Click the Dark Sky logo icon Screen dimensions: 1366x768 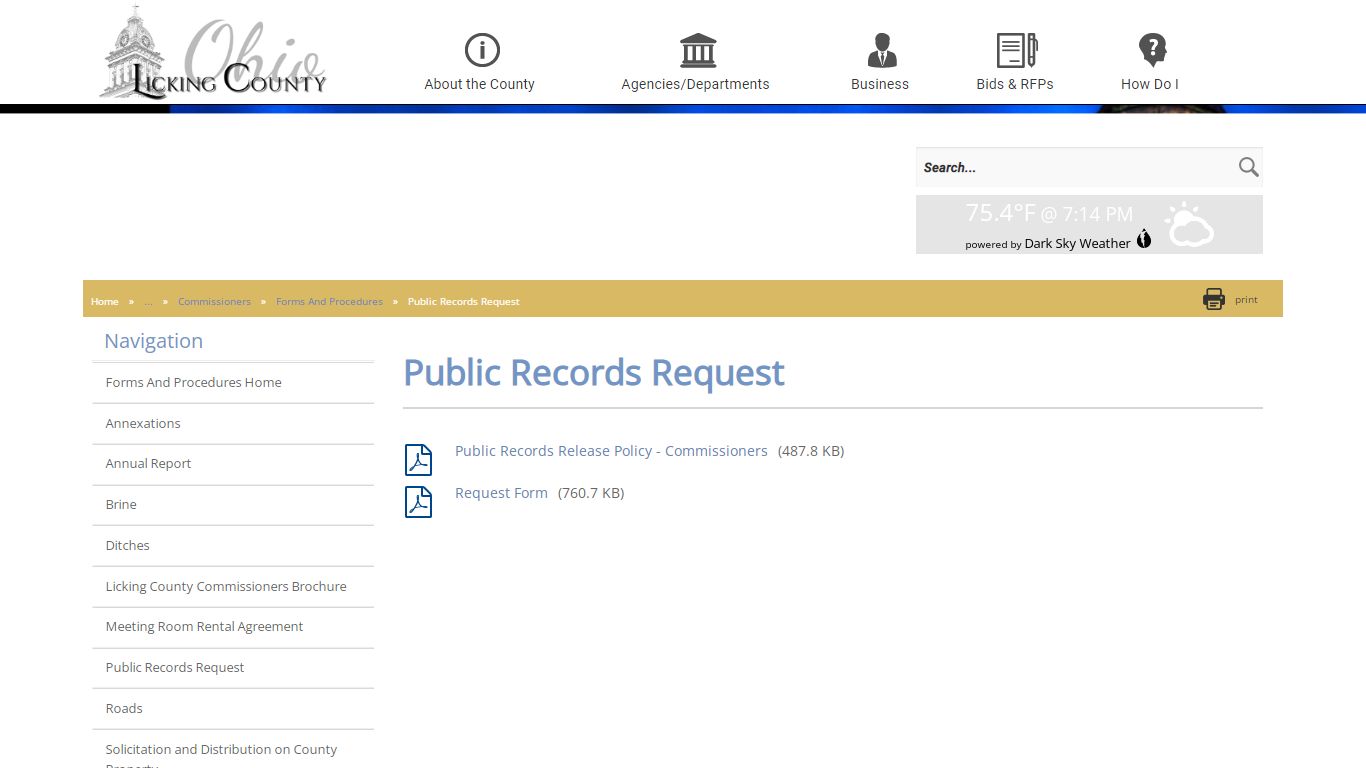click(1144, 239)
